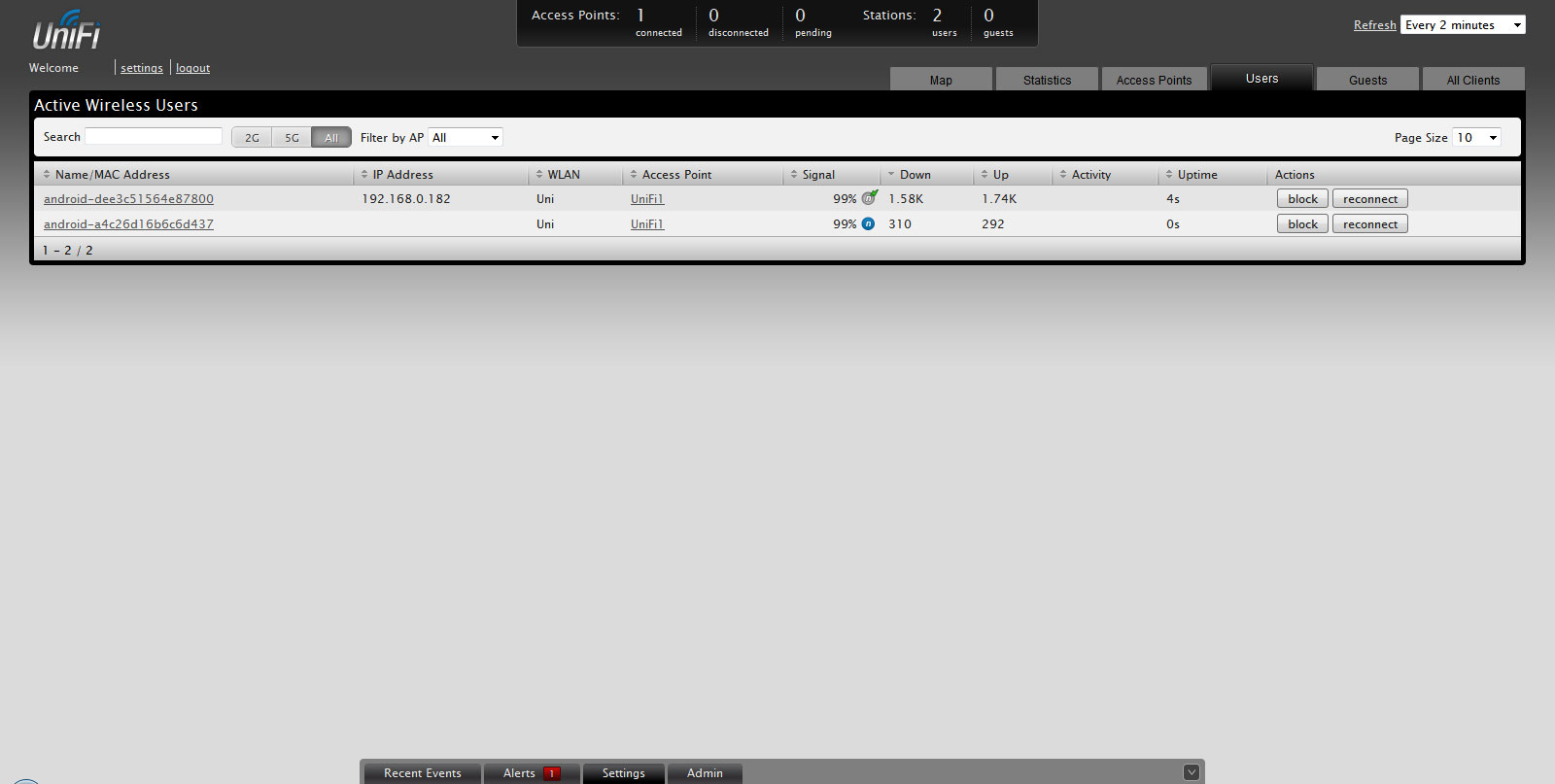Block user android-a4c26d16b6c6d437
The width and height of the screenshot is (1555, 784).
(x=1302, y=223)
